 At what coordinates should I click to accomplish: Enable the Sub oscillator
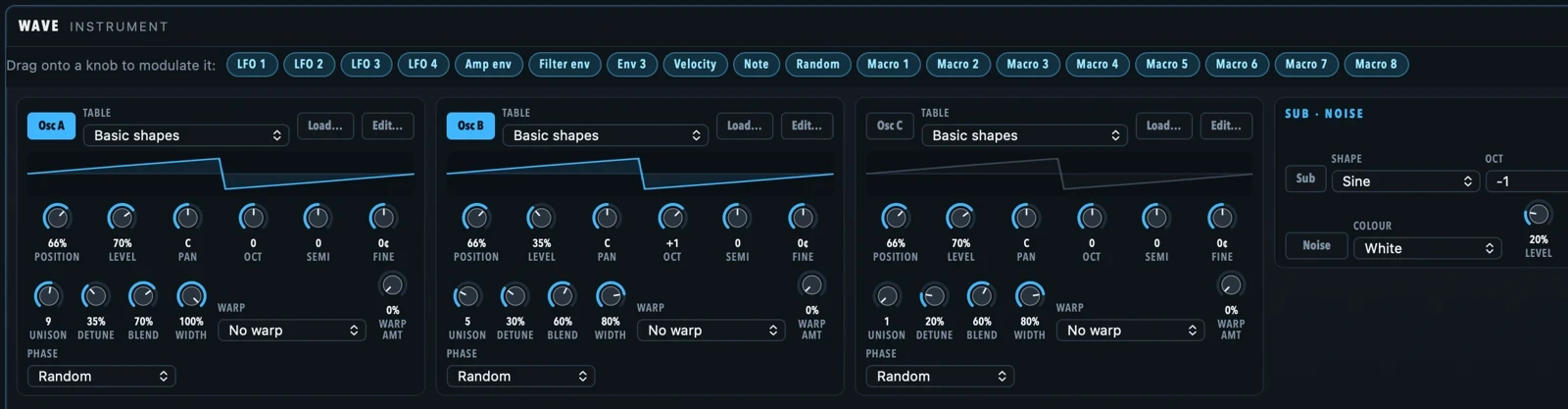[1305, 179]
